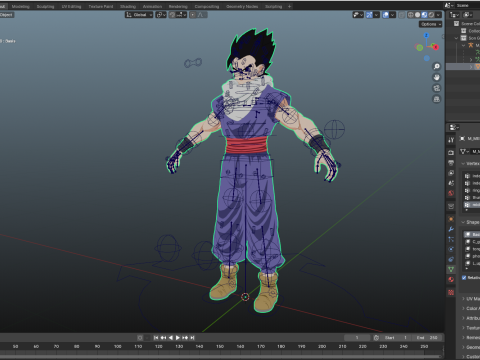Open the Options dropdown in viewport
This screenshot has height=360, width=480.
click(431, 24)
